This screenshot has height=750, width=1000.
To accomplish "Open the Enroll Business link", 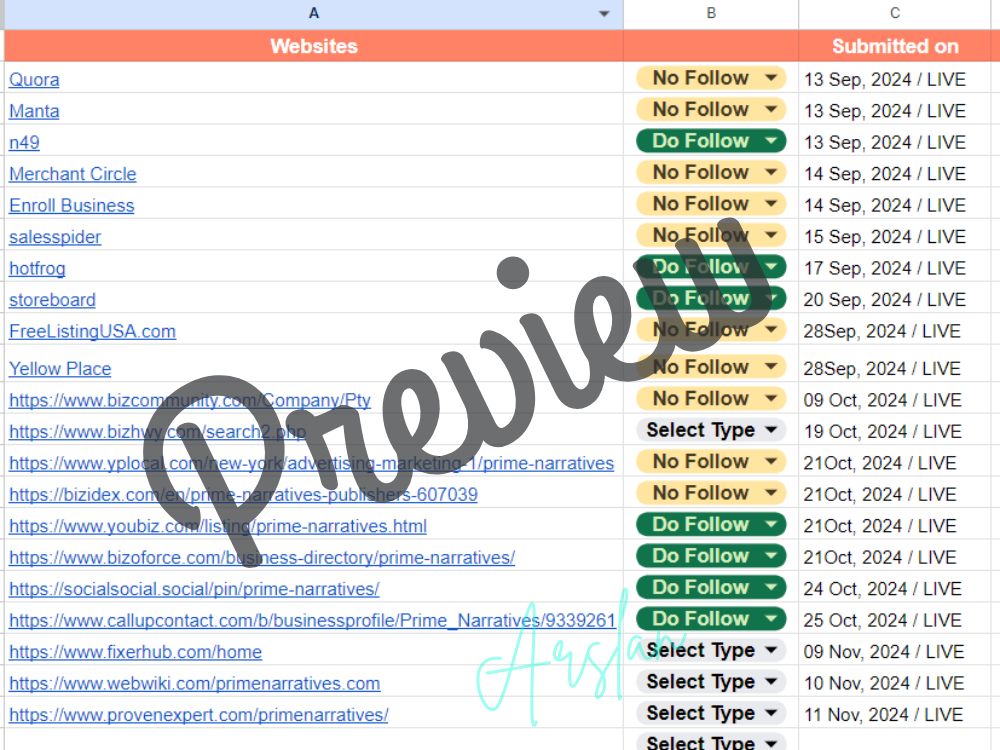I will (71, 205).
